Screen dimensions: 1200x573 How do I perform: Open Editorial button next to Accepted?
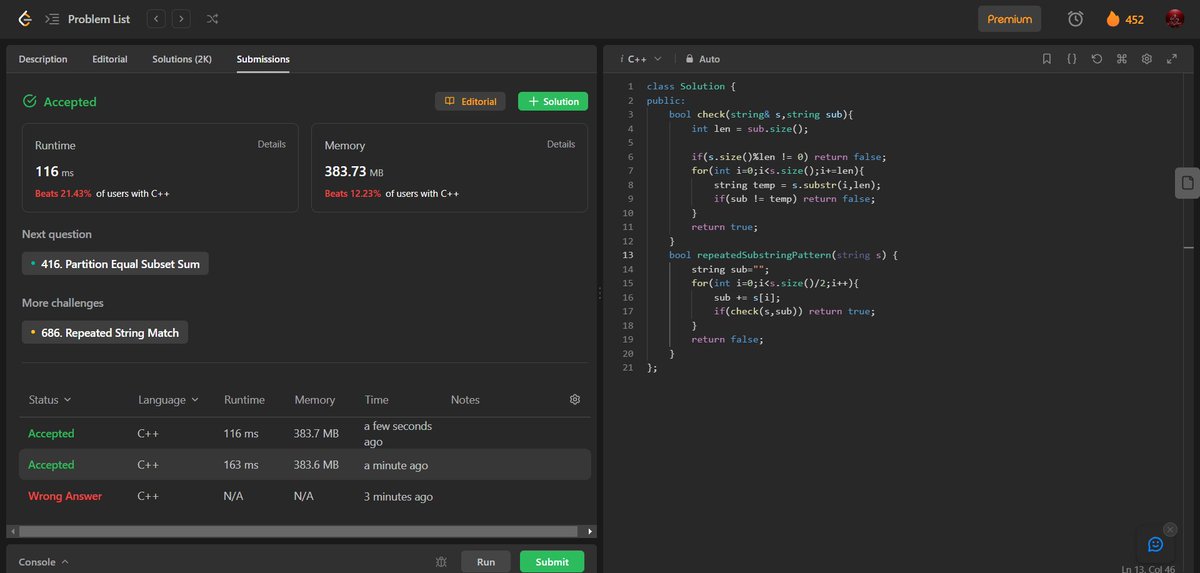point(471,101)
